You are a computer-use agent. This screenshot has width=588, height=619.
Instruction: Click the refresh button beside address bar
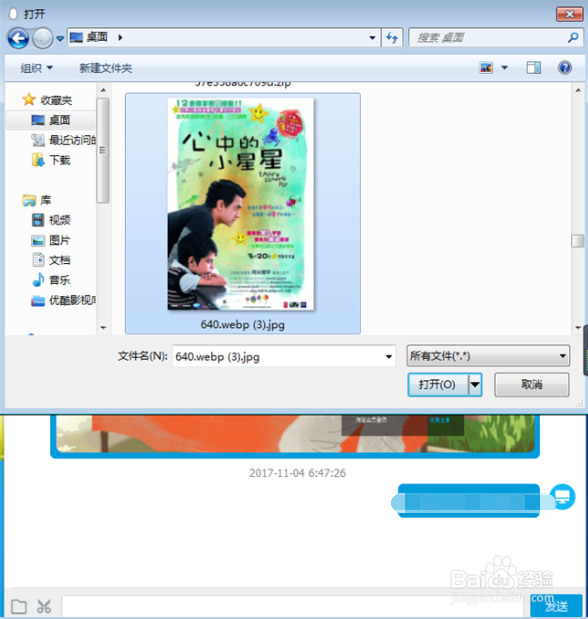tap(392, 38)
